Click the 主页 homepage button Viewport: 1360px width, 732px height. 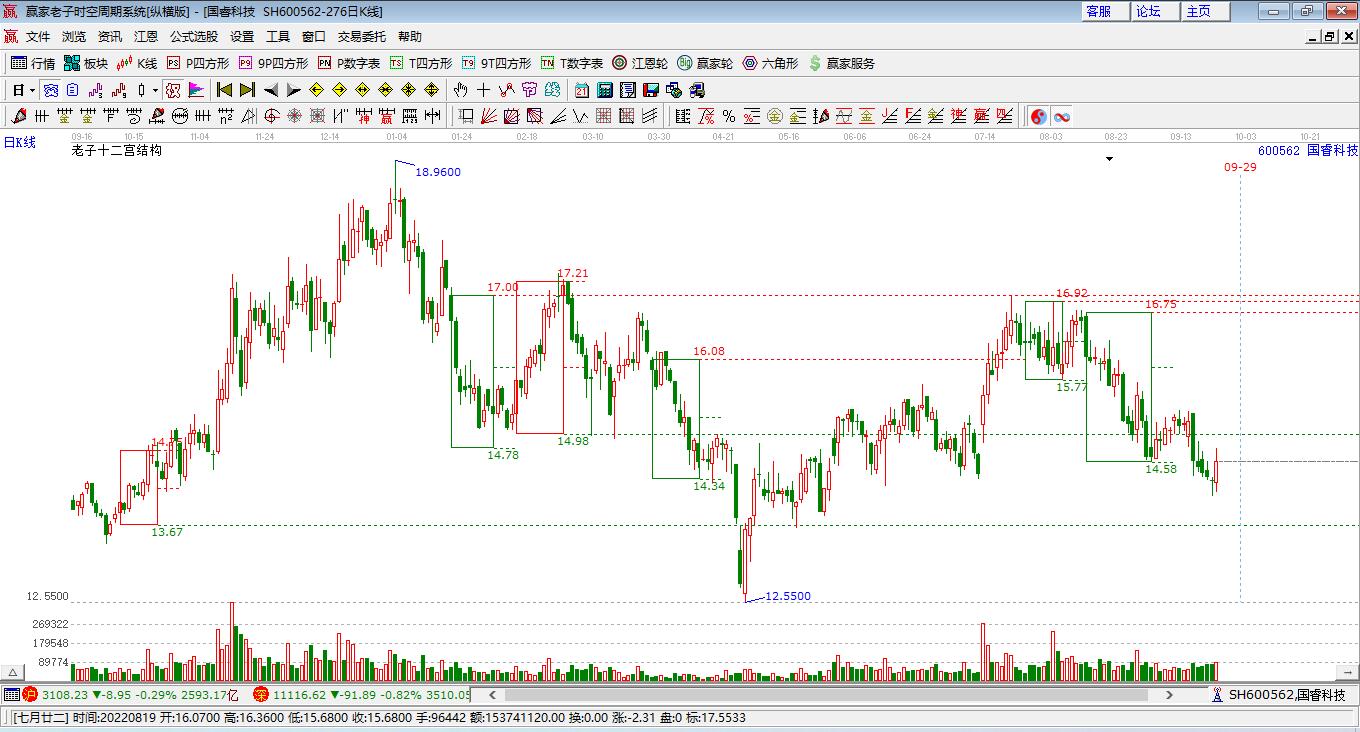pos(1205,11)
